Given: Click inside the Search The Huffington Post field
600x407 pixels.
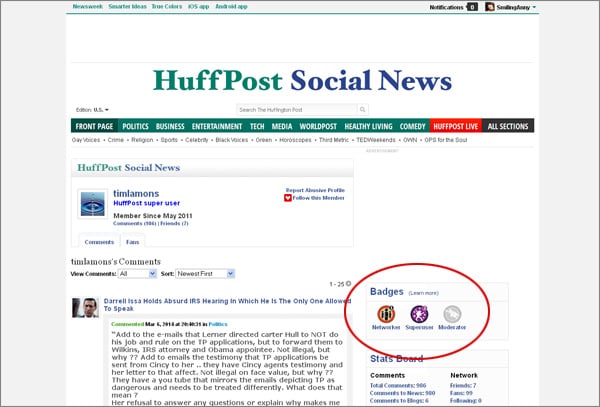Looking at the screenshot, I should point(297,110).
